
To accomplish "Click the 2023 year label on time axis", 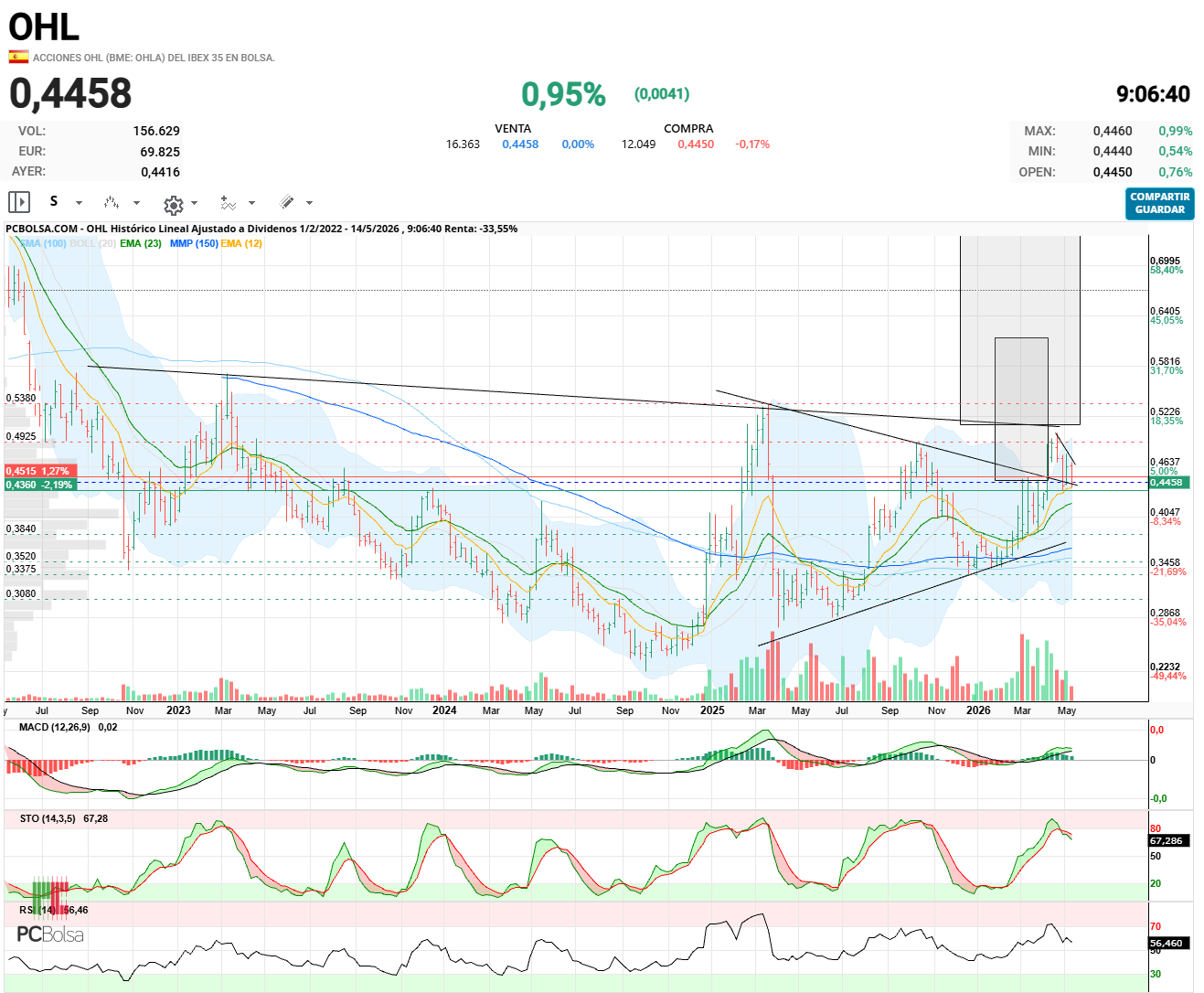I will click(x=178, y=710).
